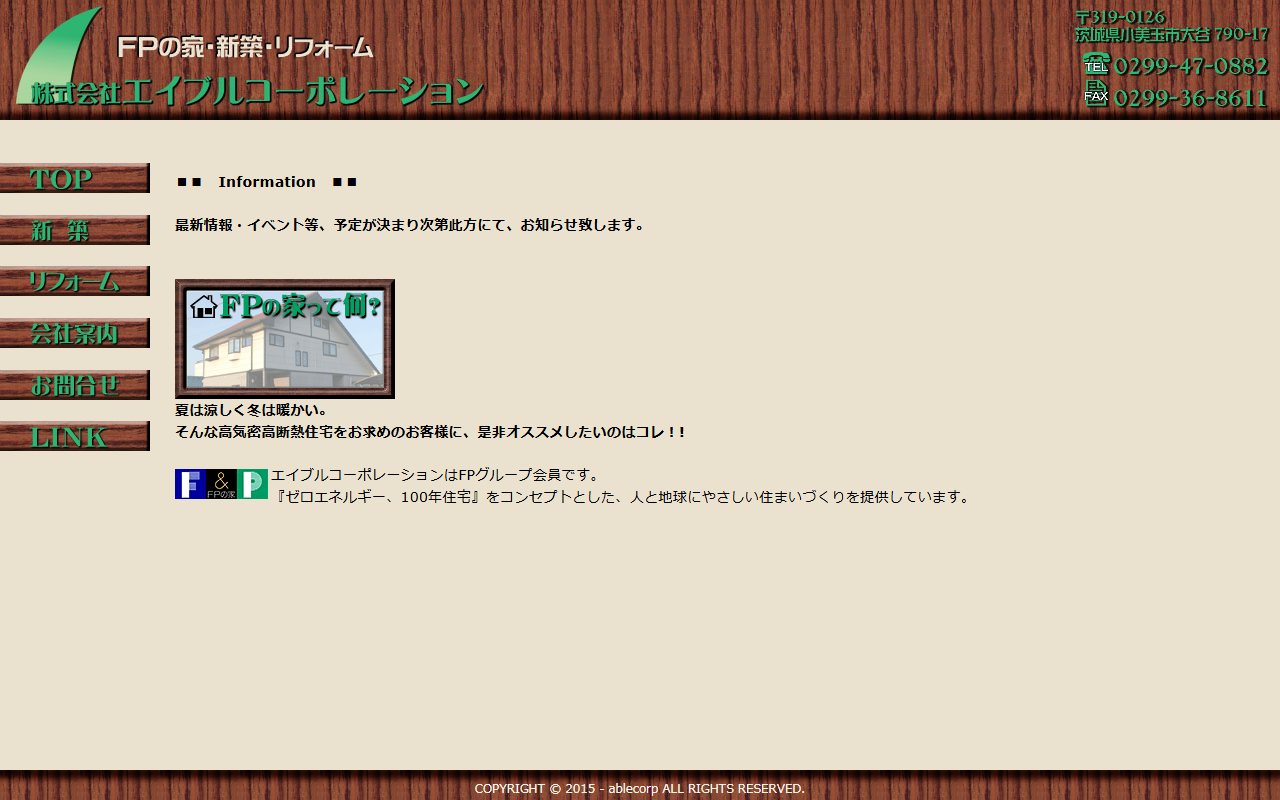Select 会社案内 in the sidebar

[x=75, y=333]
